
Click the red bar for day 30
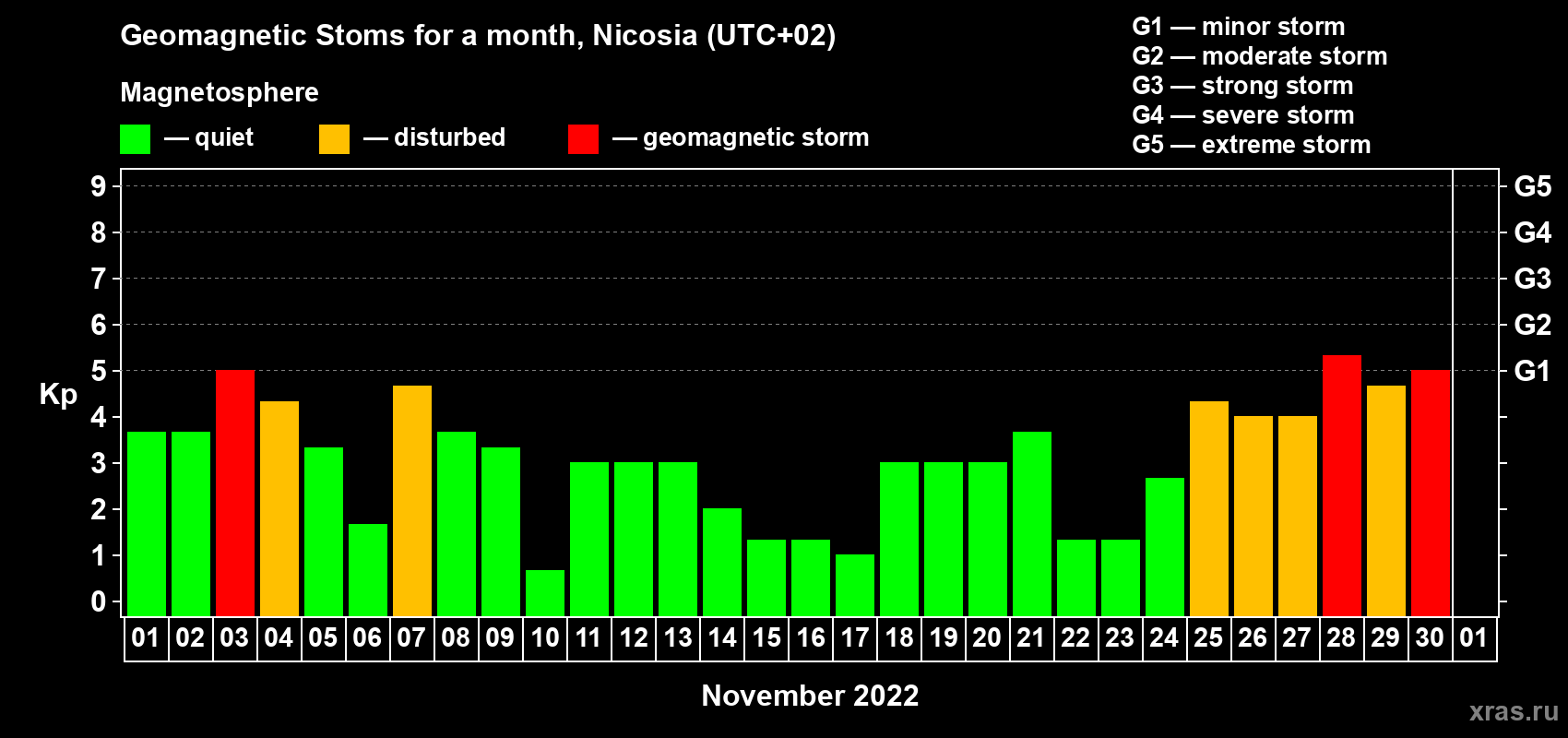click(1431, 493)
